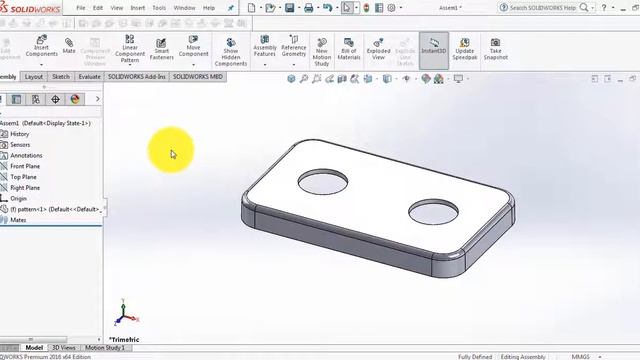640x360 pixels.
Task: Open the Options gear icon
Action: [391, 8]
